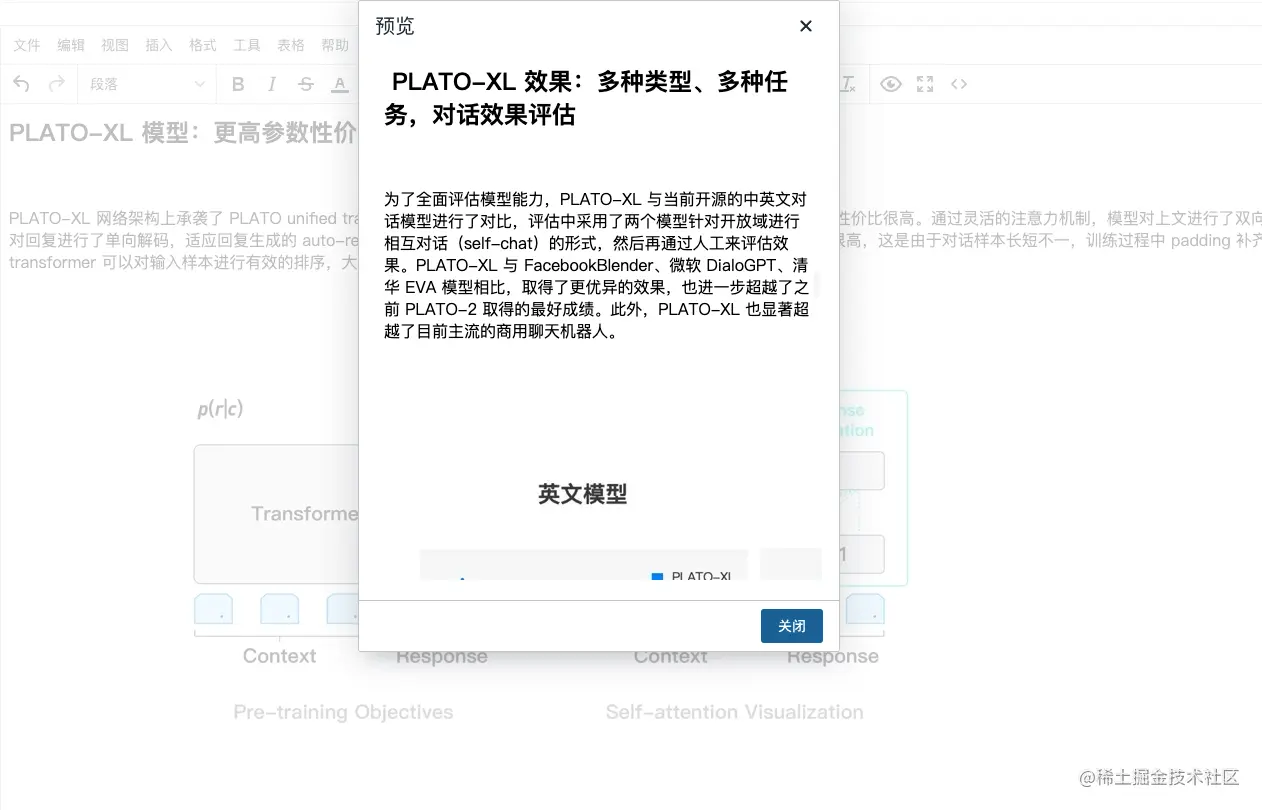Click the 英文模型 chart title in preview
This screenshot has height=810, width=1262.
click(x=582, y=493)
